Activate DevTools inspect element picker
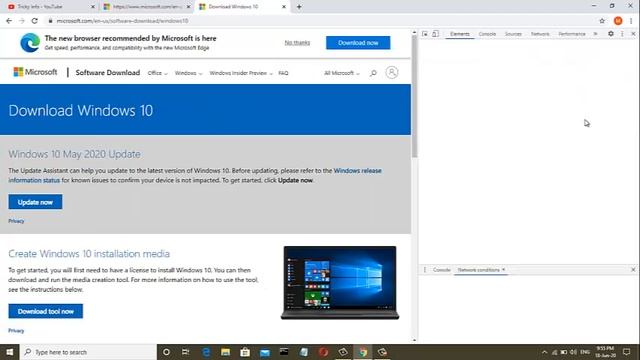640x360 pixels. click(425, 34)
